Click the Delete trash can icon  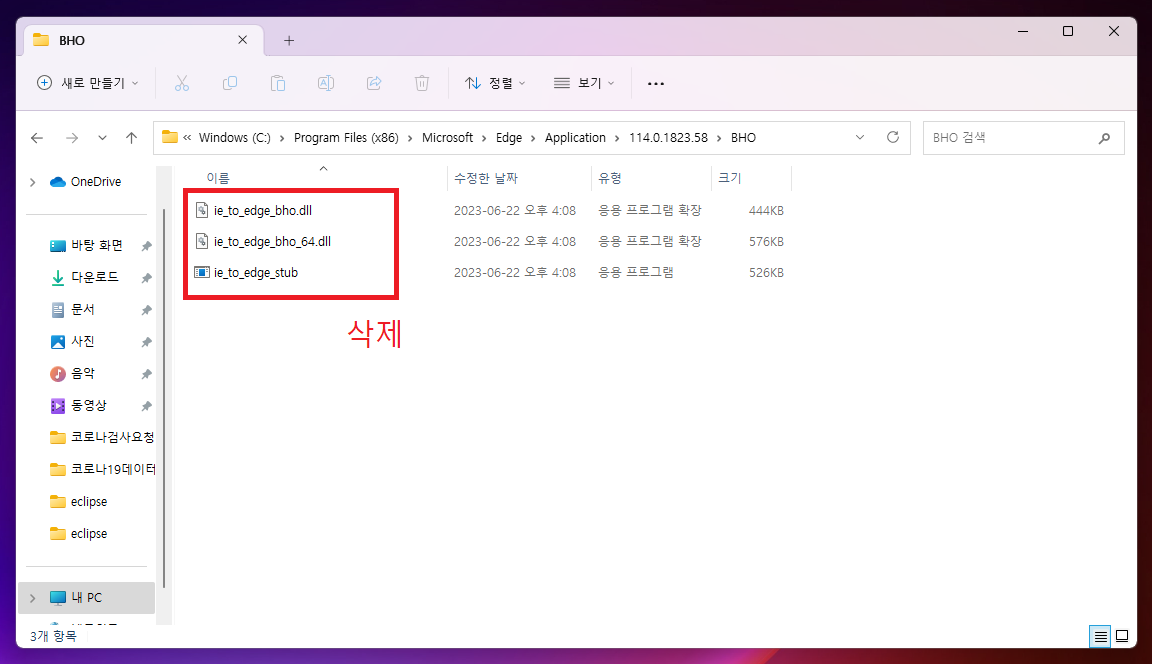422,83
